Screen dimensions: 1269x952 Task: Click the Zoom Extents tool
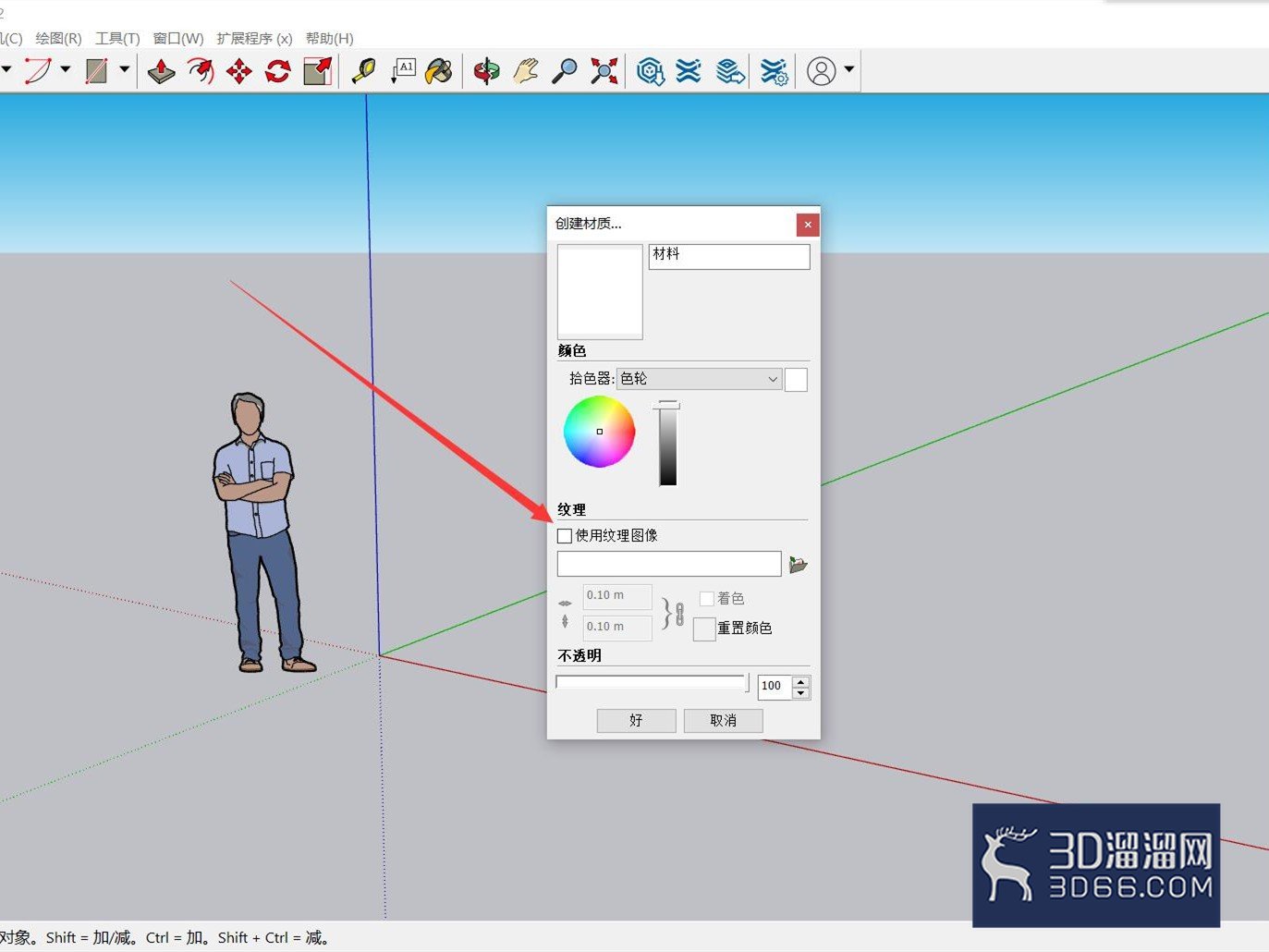tap(604, 71)
